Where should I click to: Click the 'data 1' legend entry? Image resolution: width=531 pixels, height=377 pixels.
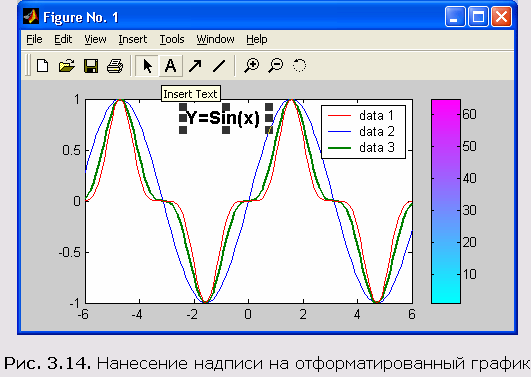point(377,116)
